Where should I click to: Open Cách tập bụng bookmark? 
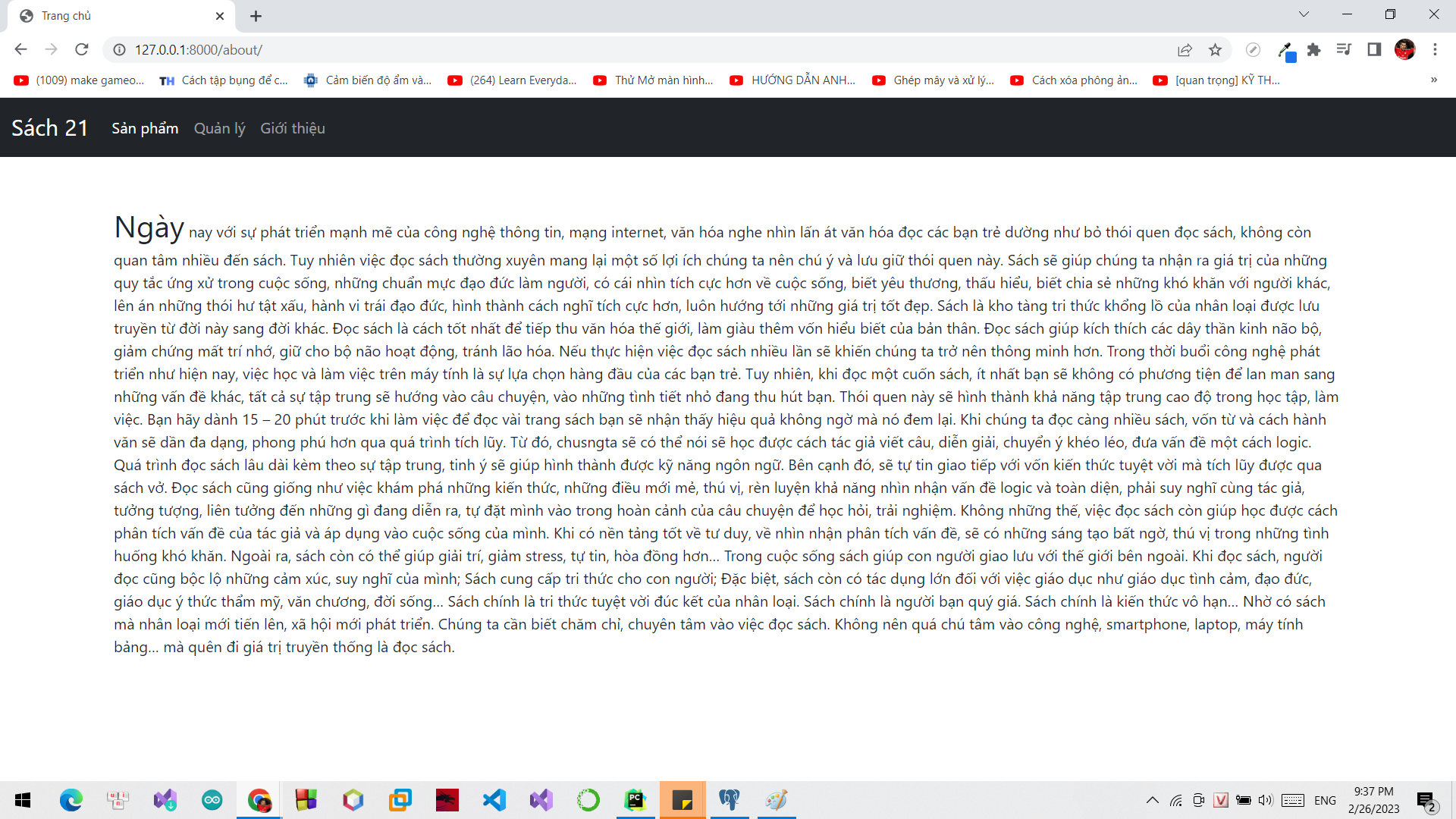(x=224, y=80)
